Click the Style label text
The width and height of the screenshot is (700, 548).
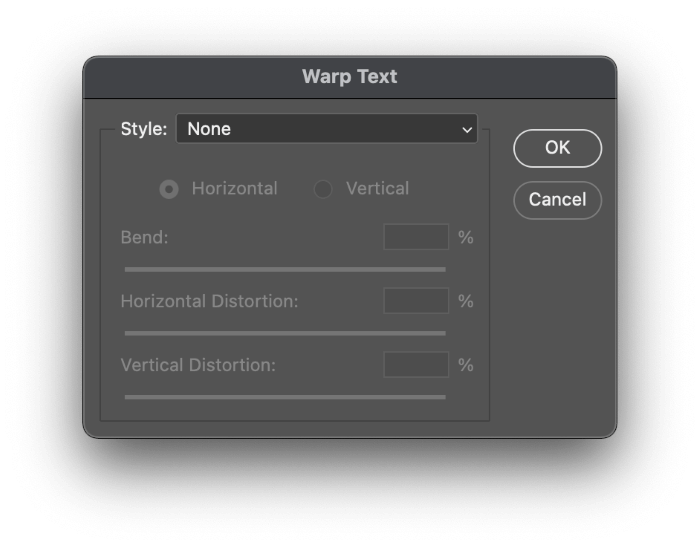pos(144,129)
